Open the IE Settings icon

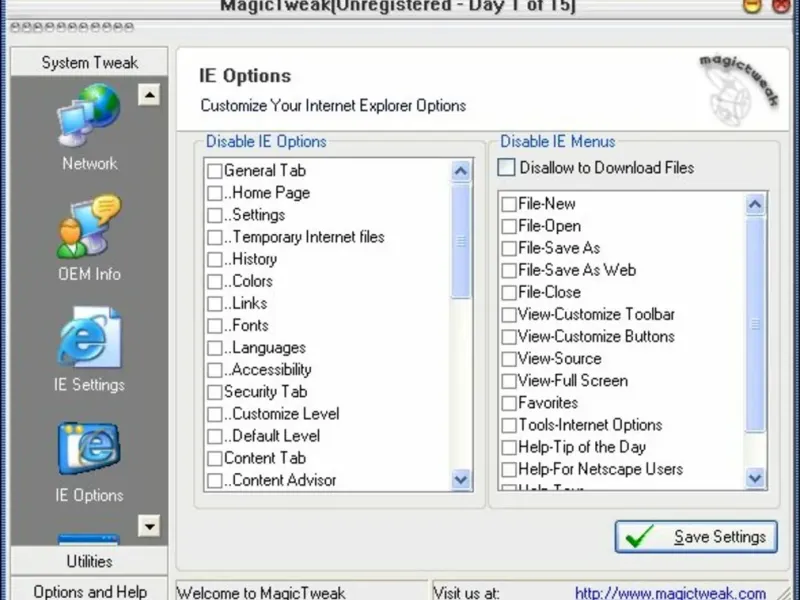pos(89,337)
